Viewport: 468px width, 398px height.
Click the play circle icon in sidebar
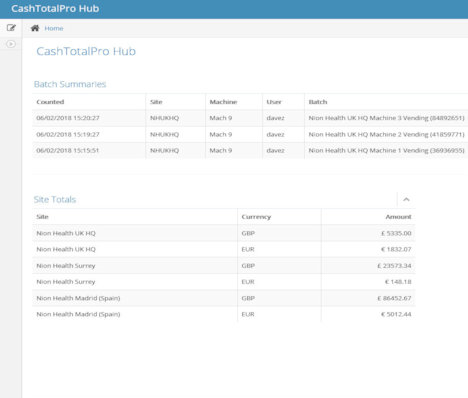click(x=11, y=44)
